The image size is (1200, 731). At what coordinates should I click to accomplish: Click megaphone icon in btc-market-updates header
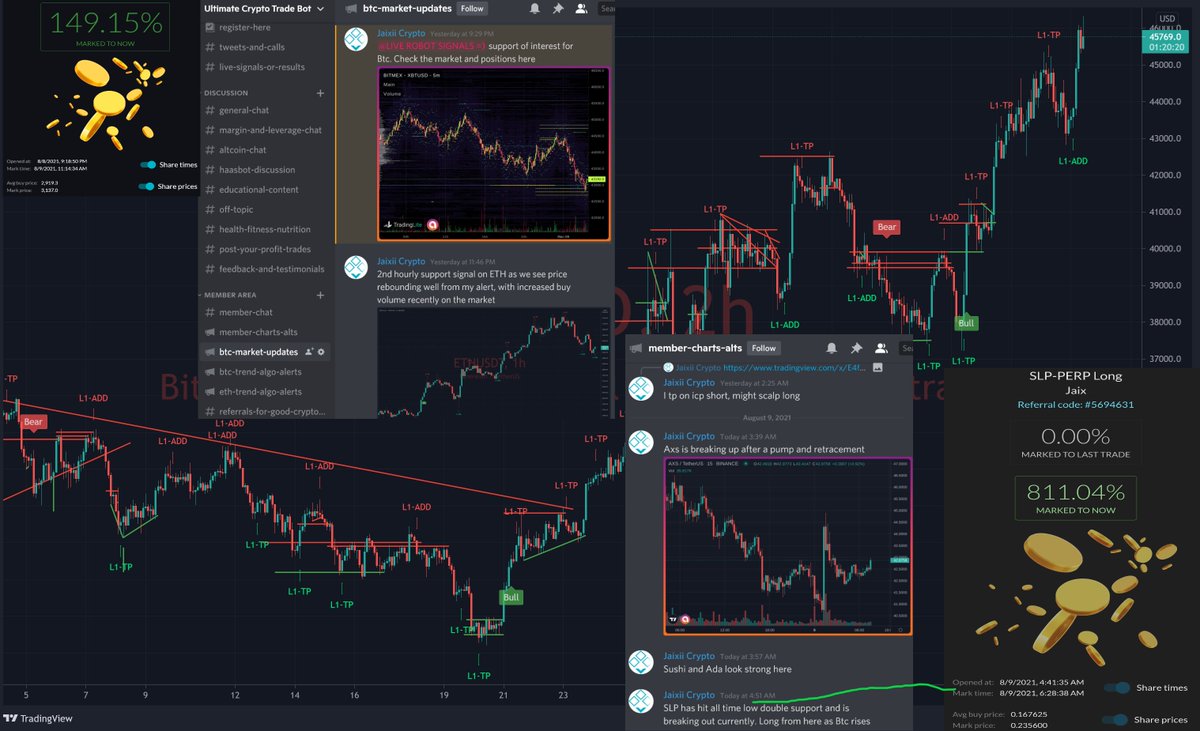tap(351, 8)
